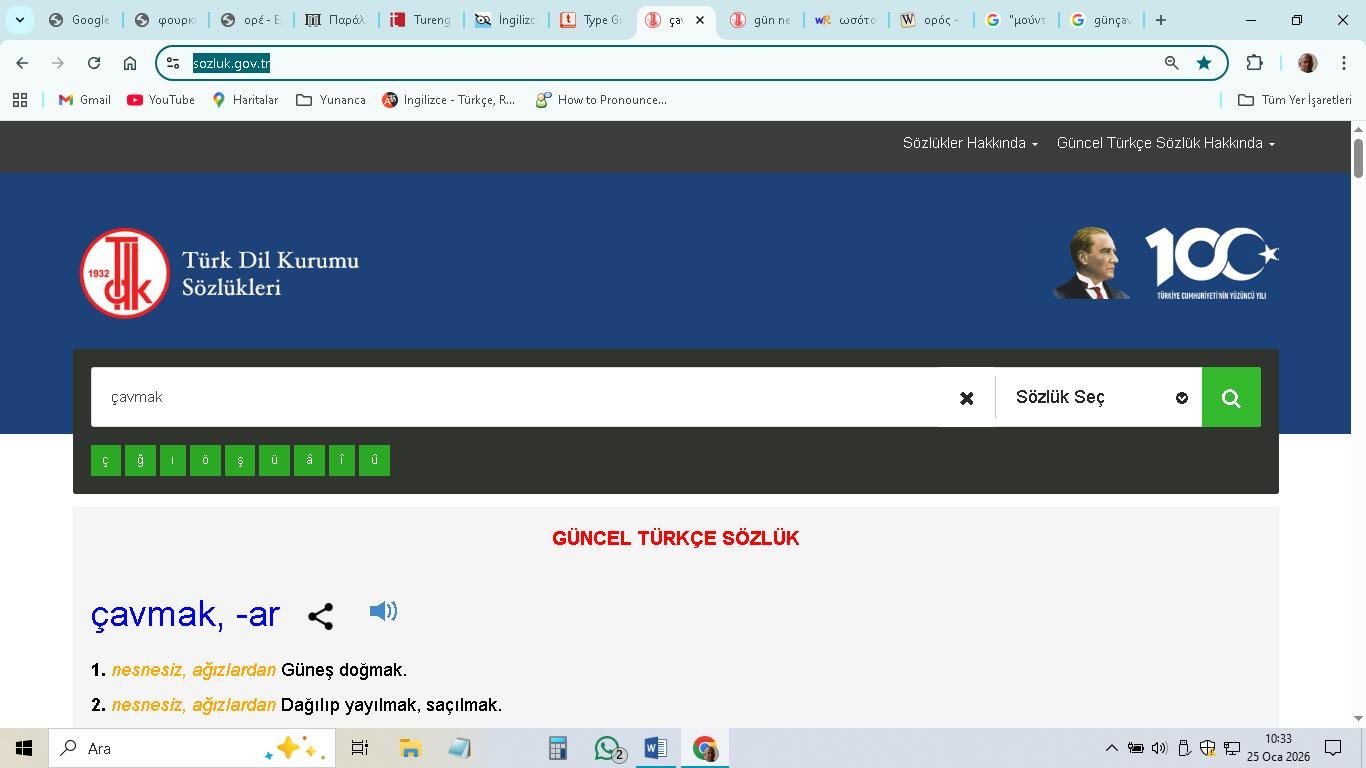1366x768 pixels.
Task: Expand the Sözlükler Hakkında menu
Action: point(969,143)
